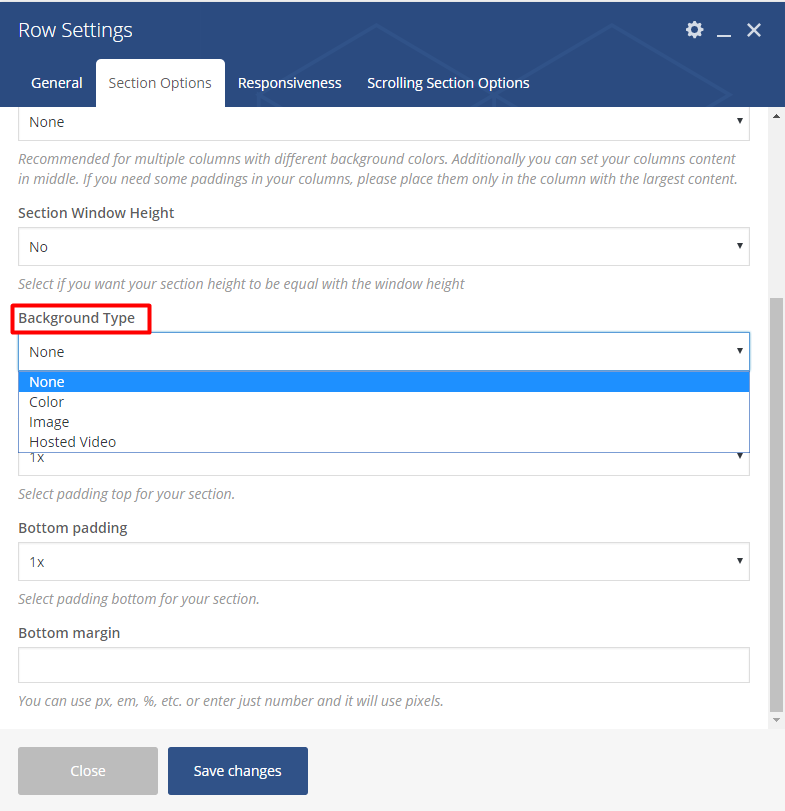Select Hosted Video background type
Viewport: 785px width, 811px height.
(384, 442)
